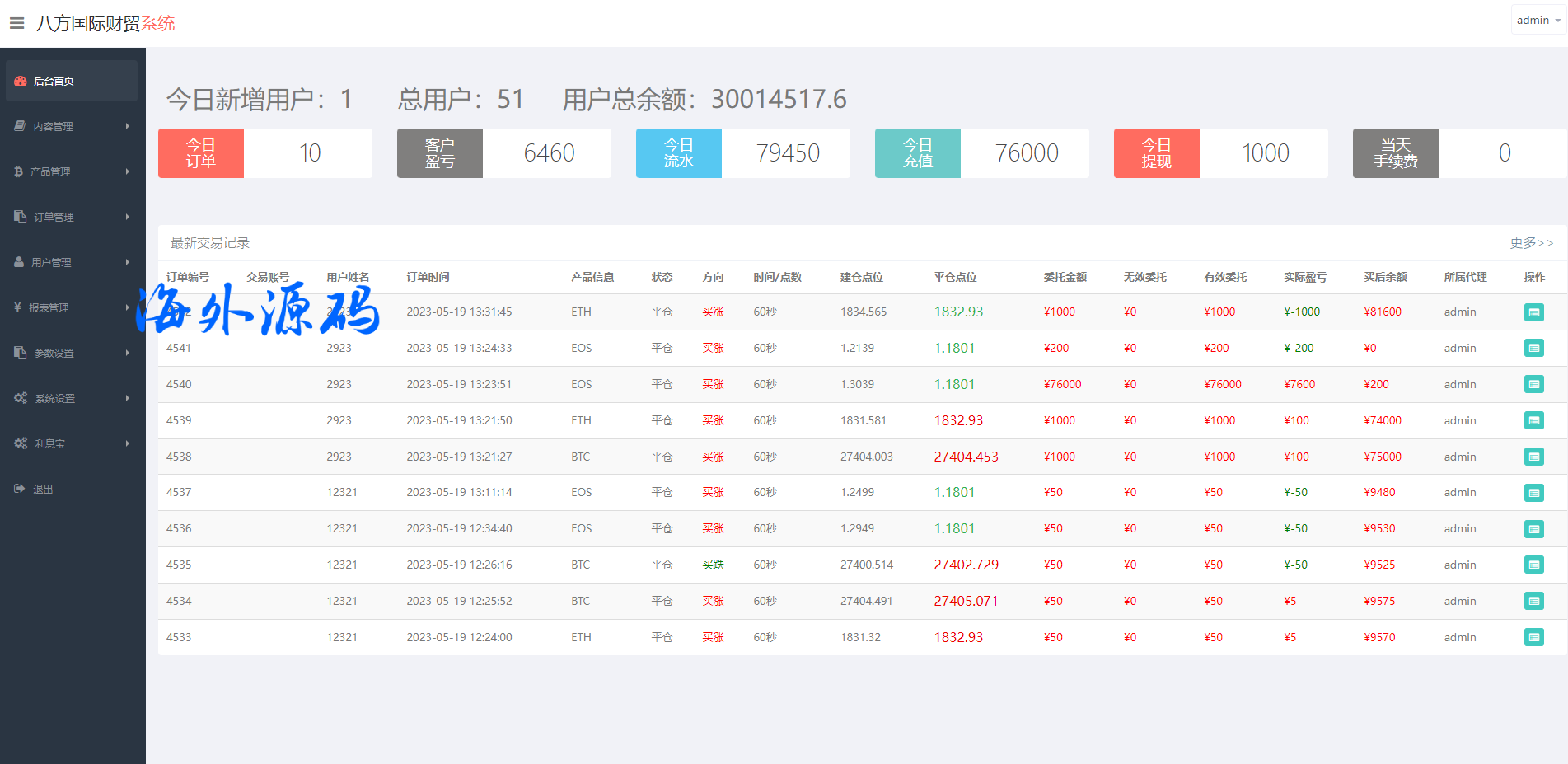The image size is (1568, 764).
Task: Open details icon for order 4533
Action: click(1533, 637)
